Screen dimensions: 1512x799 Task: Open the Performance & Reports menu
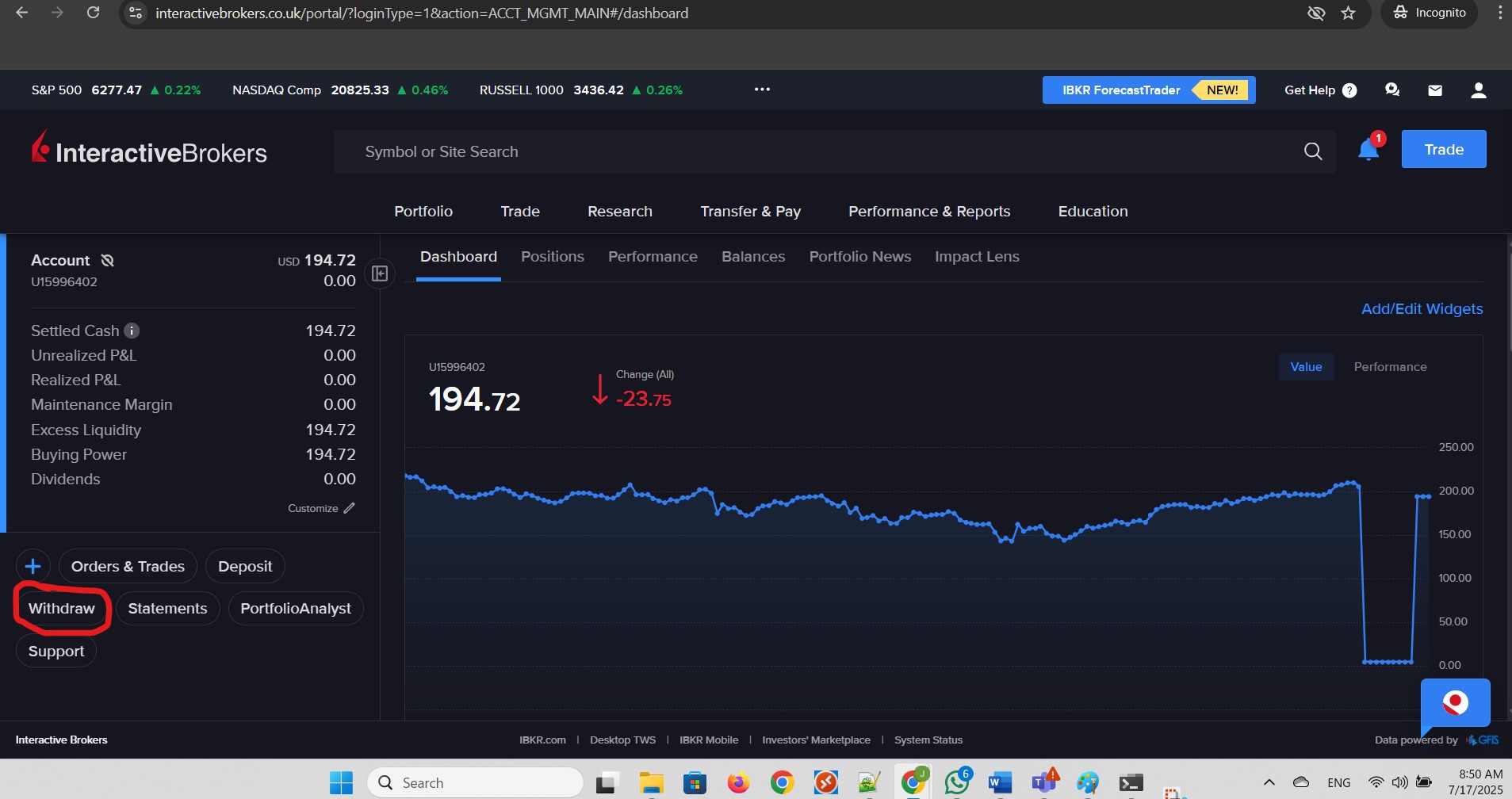(929, 212)
